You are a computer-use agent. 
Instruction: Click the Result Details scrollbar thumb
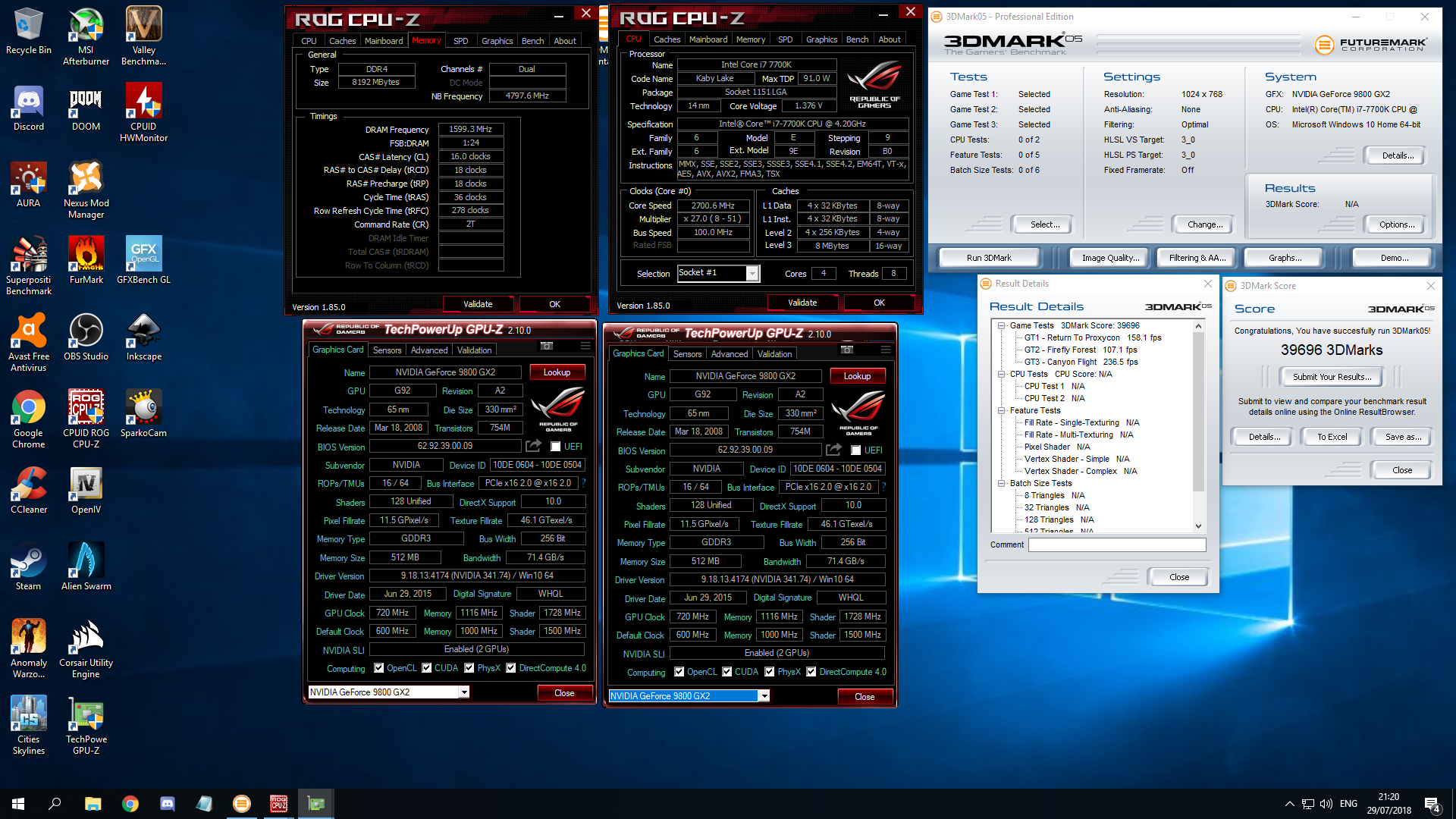point(1198,413)
